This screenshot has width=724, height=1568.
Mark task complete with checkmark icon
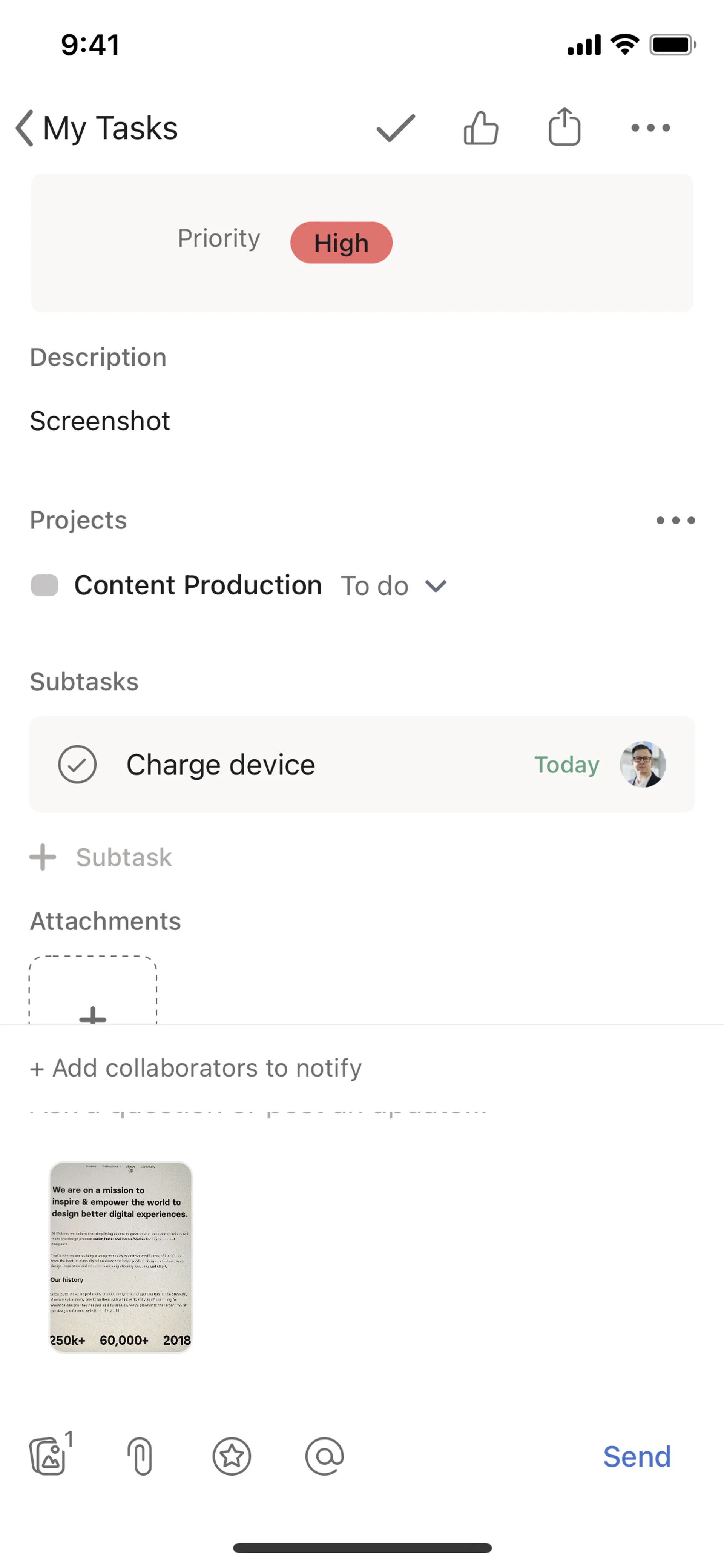coord(396,128)
